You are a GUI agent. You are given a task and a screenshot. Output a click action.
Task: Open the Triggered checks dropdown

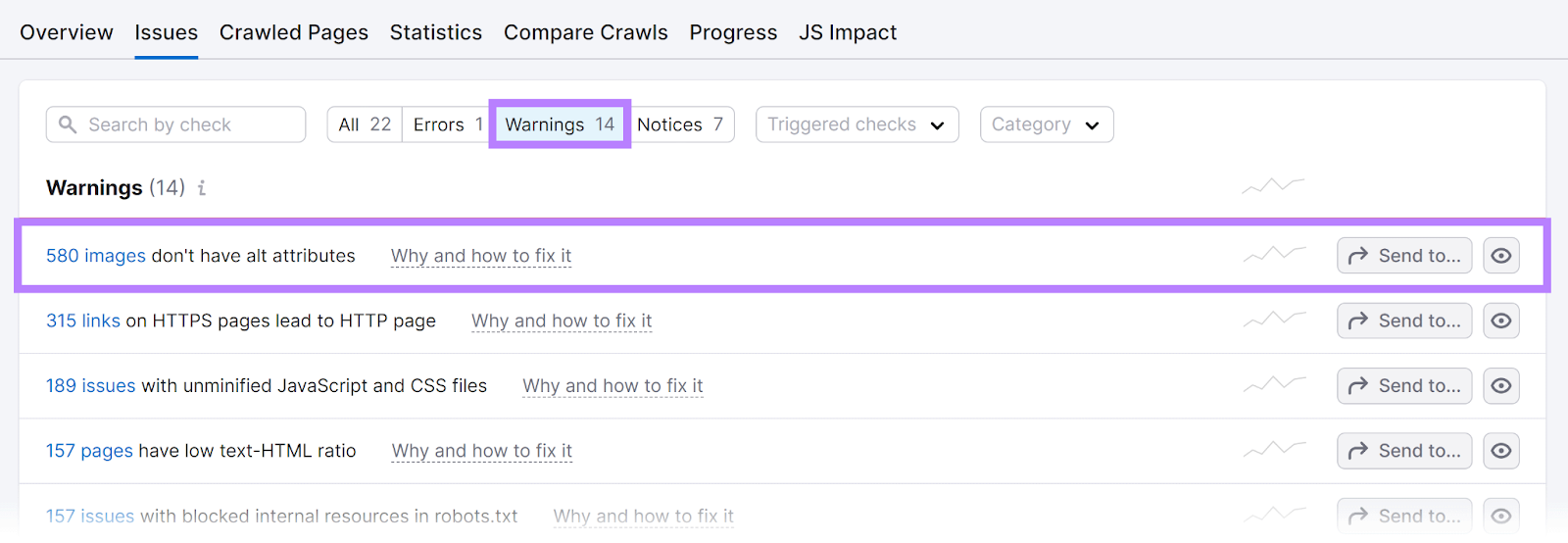click(x=857, y=124)
